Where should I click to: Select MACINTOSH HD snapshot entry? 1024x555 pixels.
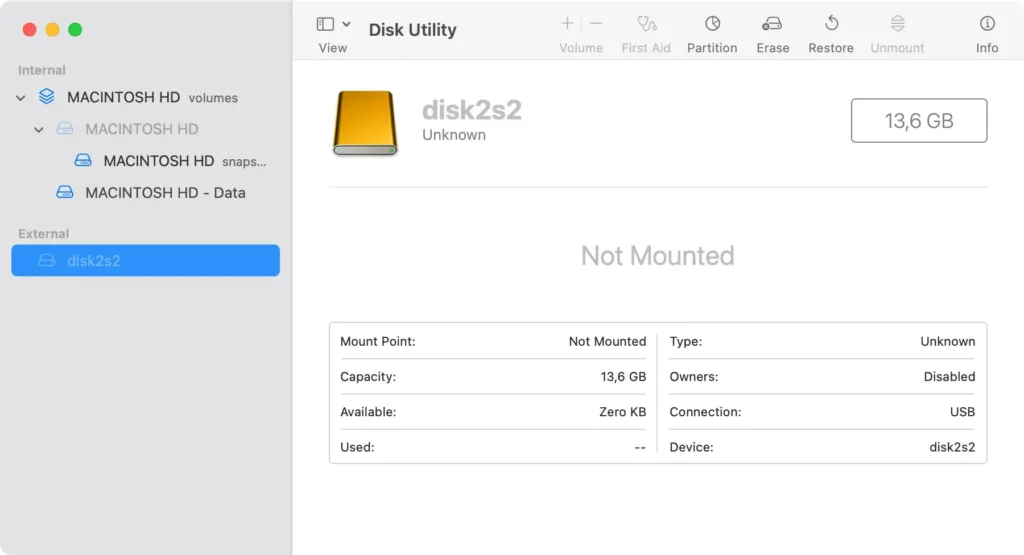tap(146, 161)
